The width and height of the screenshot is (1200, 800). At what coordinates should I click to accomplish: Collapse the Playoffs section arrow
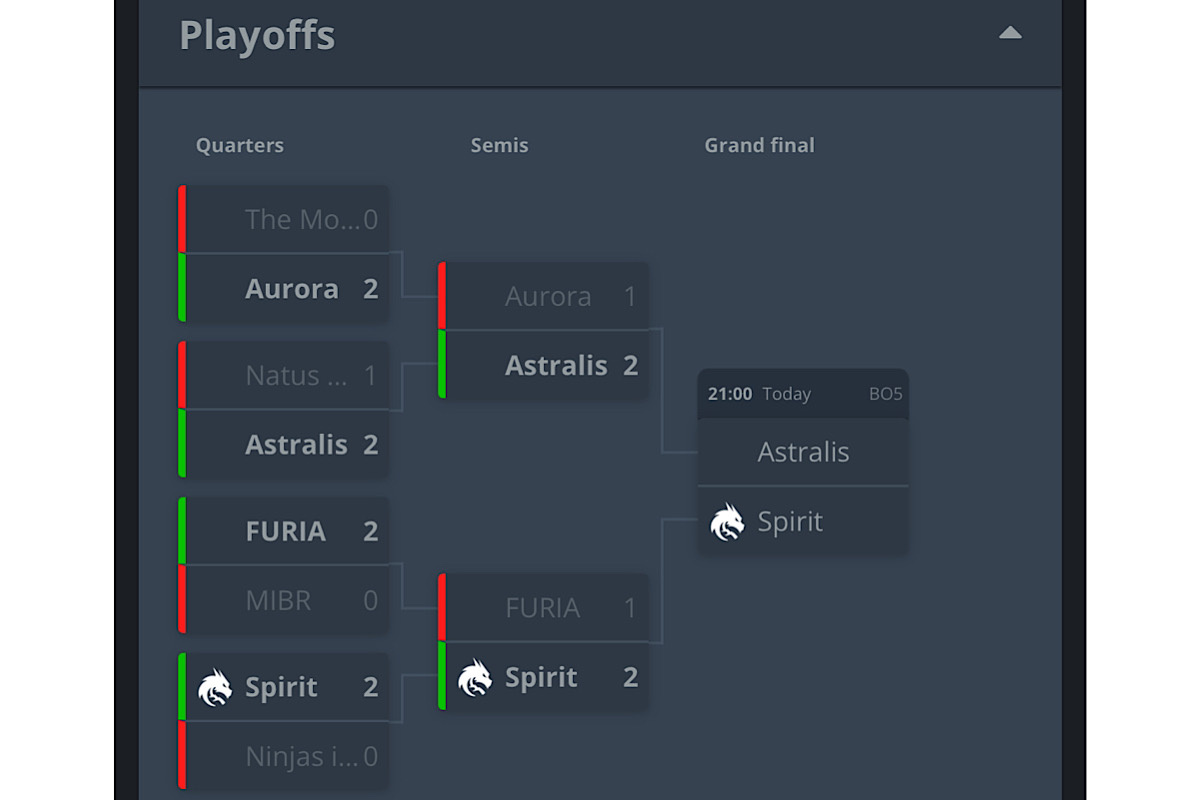[x=1010, y=33]
